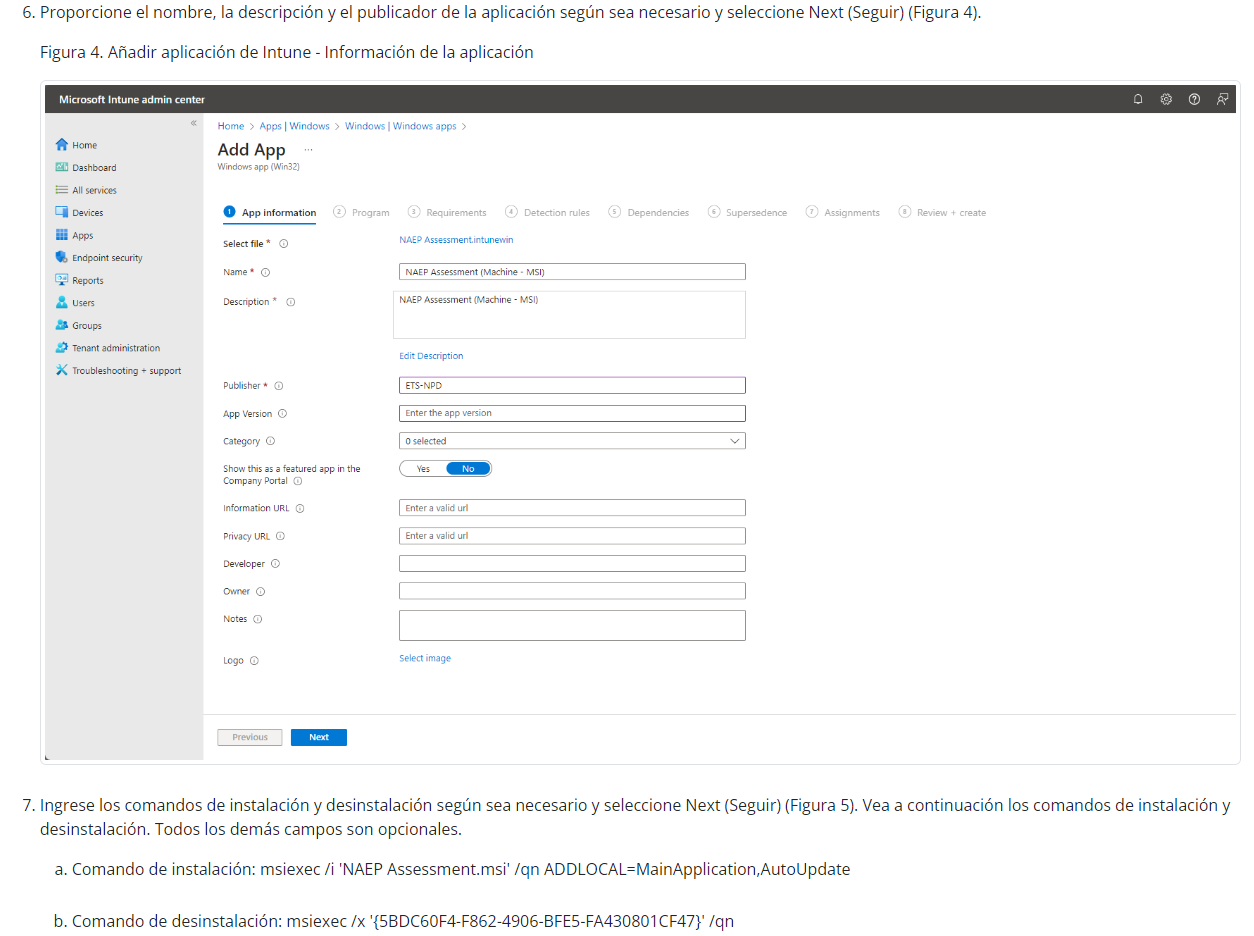The width and height of the screenshot is (1254, 936).
Task: Go to the Detection rules tab
Action: pos(548,213)
